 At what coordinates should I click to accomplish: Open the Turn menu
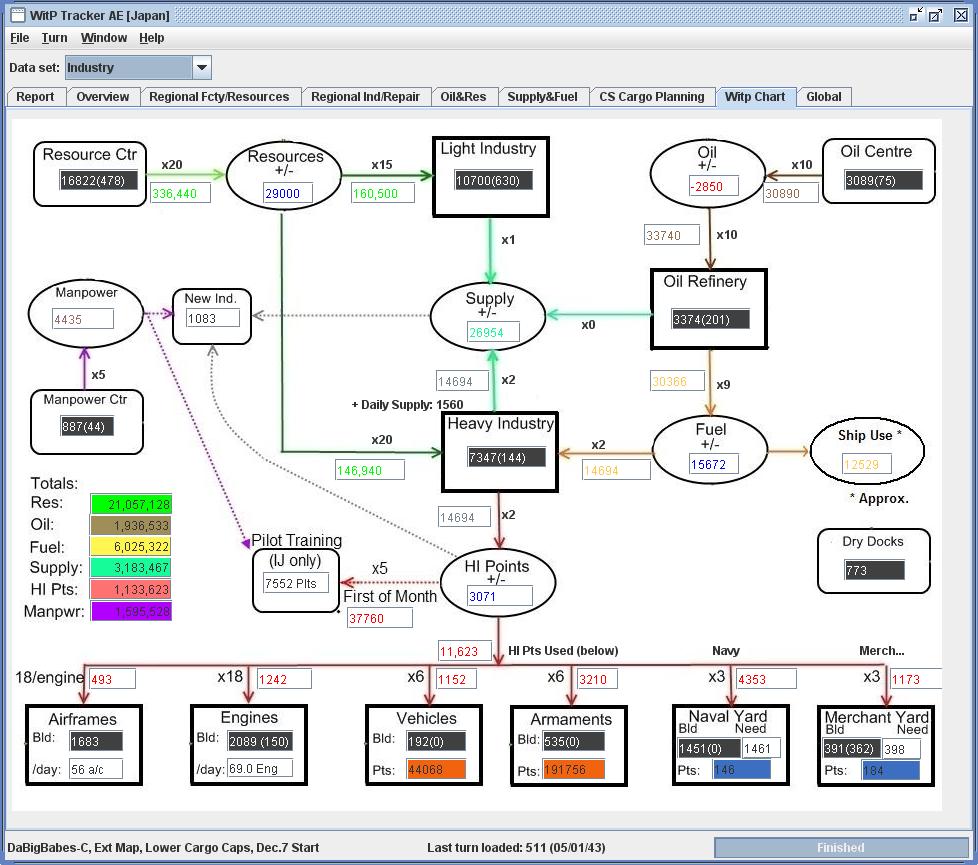(x=54, y=38)
